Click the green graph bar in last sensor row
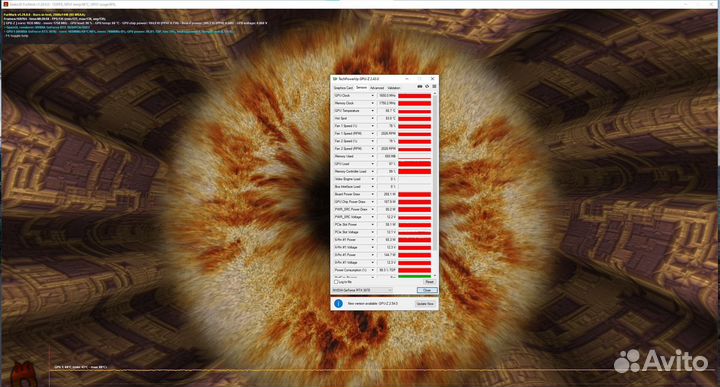 414,277
